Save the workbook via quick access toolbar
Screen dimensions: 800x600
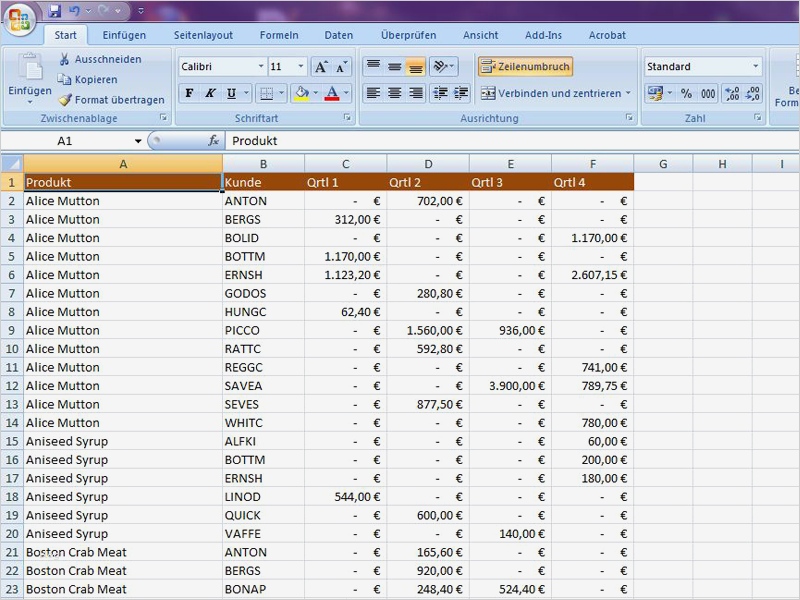(x=55, y=11)
